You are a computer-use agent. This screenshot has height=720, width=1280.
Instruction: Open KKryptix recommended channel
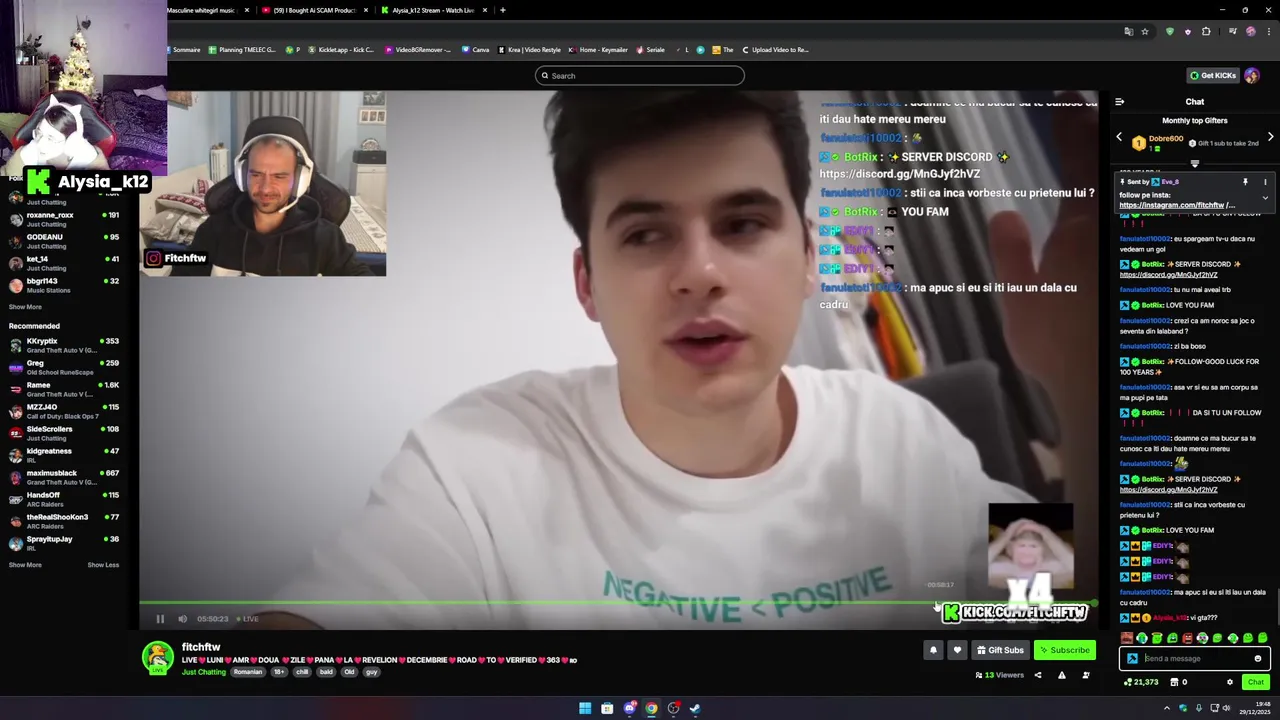pyautogui.click(x=65, y=345)
